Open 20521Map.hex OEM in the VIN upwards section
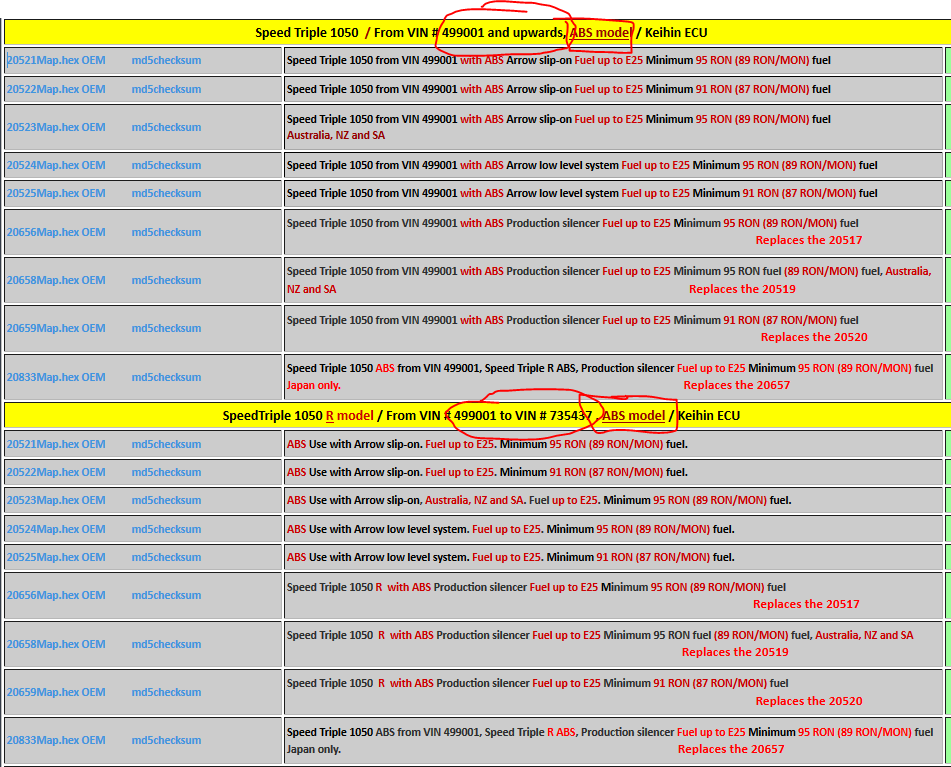This screenshot has width=951, height=767. (56, 60)
